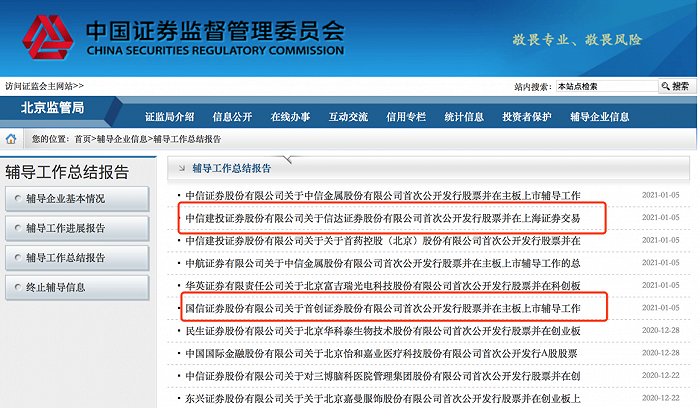Click the home icon in breadcrumb bar
Viewport: 700px width, 408px height.
11,138
